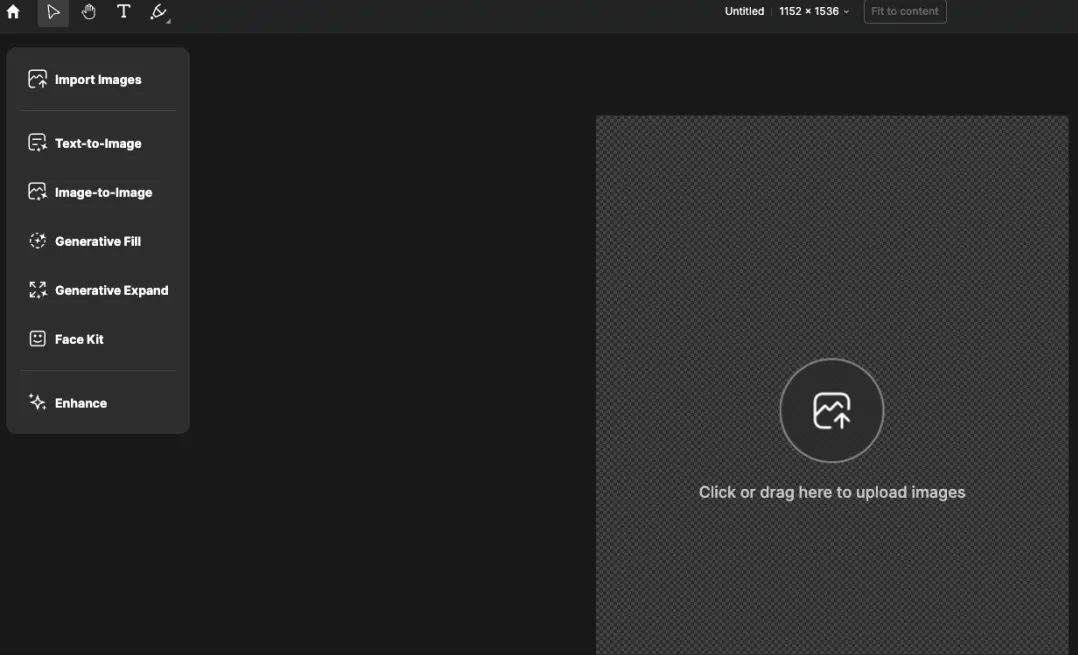Open the Text-to-Image option
Screen dimensions: 1078x655
click(97, 143)
